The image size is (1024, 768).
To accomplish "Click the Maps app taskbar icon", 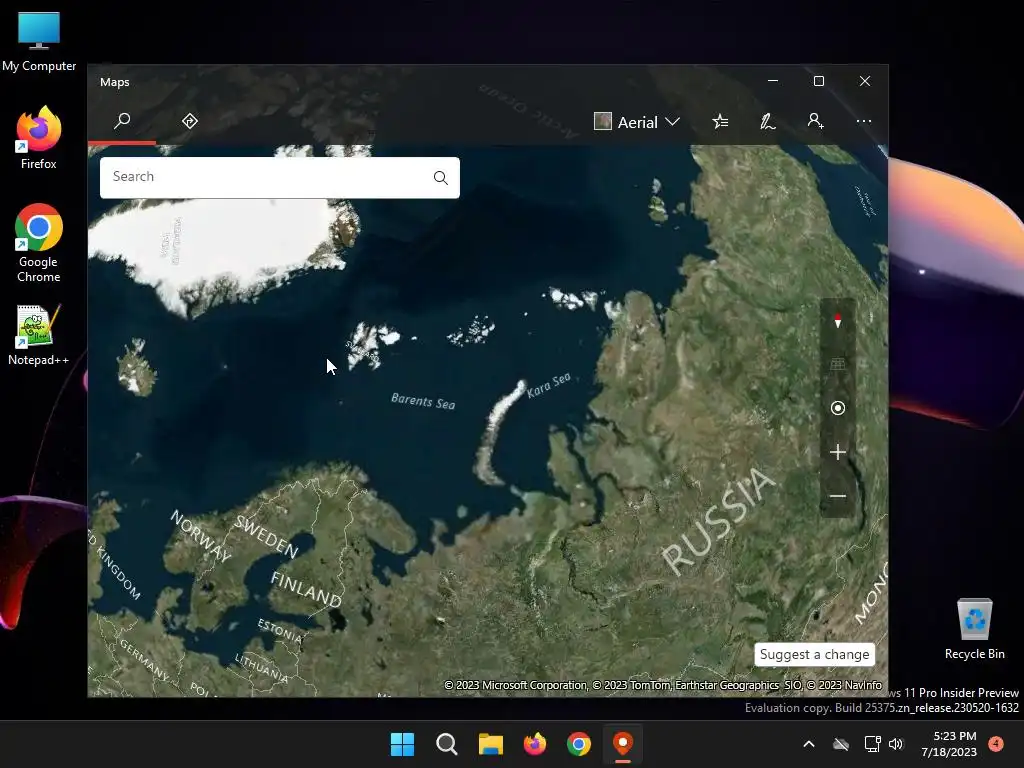I will click(623, 744).
